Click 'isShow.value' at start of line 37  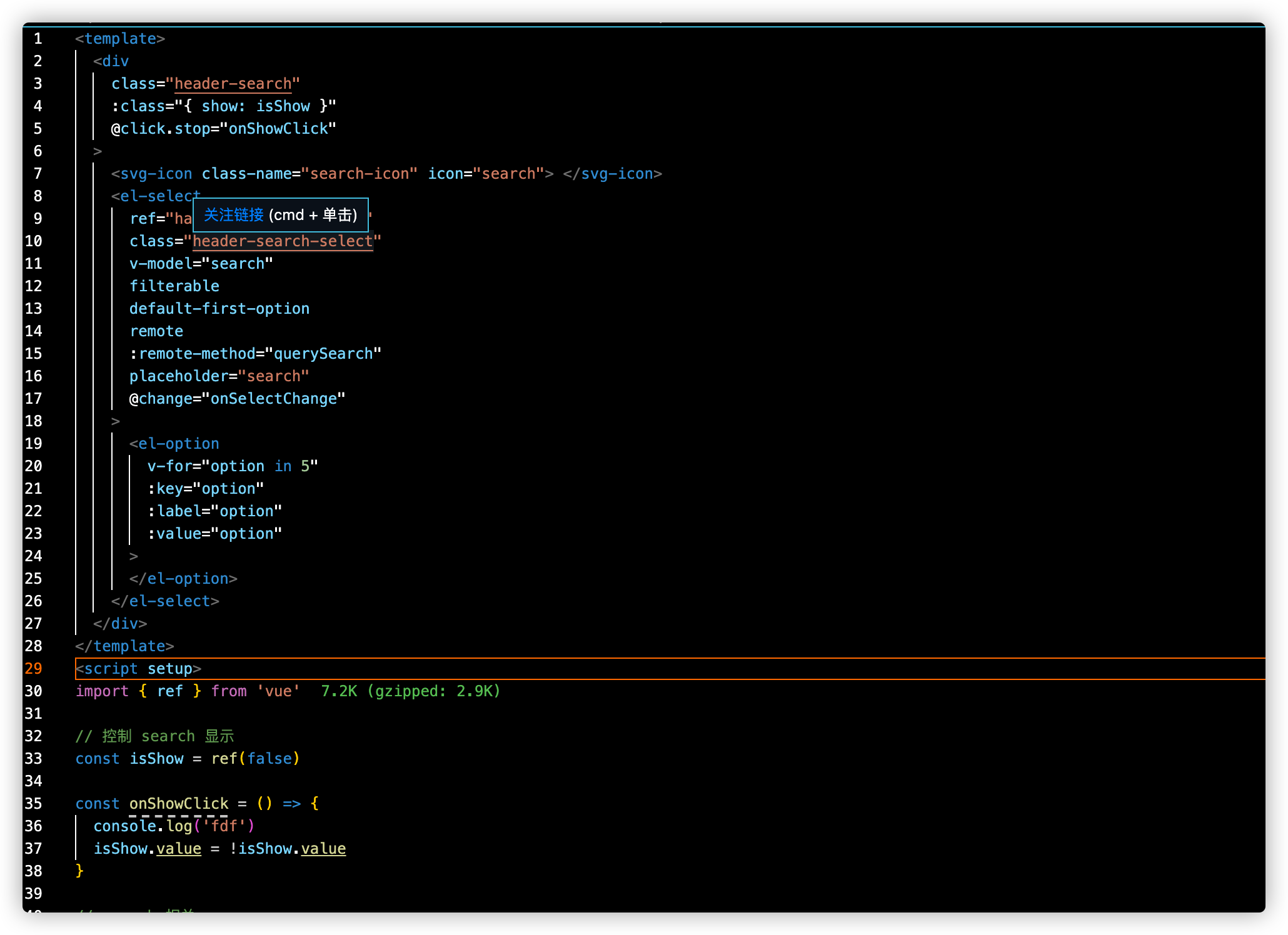pyautogui.click(x=148, y=848)
